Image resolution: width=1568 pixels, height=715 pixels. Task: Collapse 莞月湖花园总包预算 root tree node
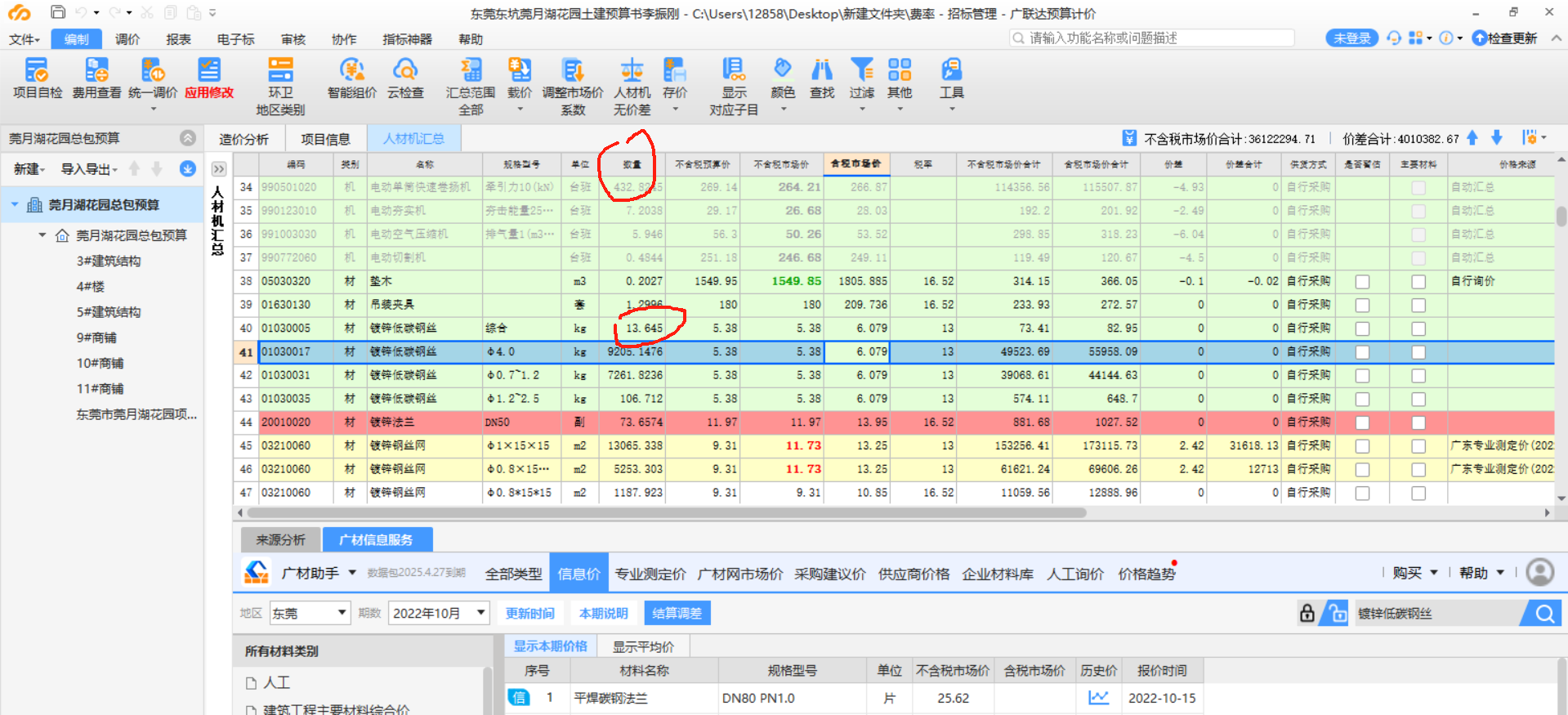tap(15, 204)
